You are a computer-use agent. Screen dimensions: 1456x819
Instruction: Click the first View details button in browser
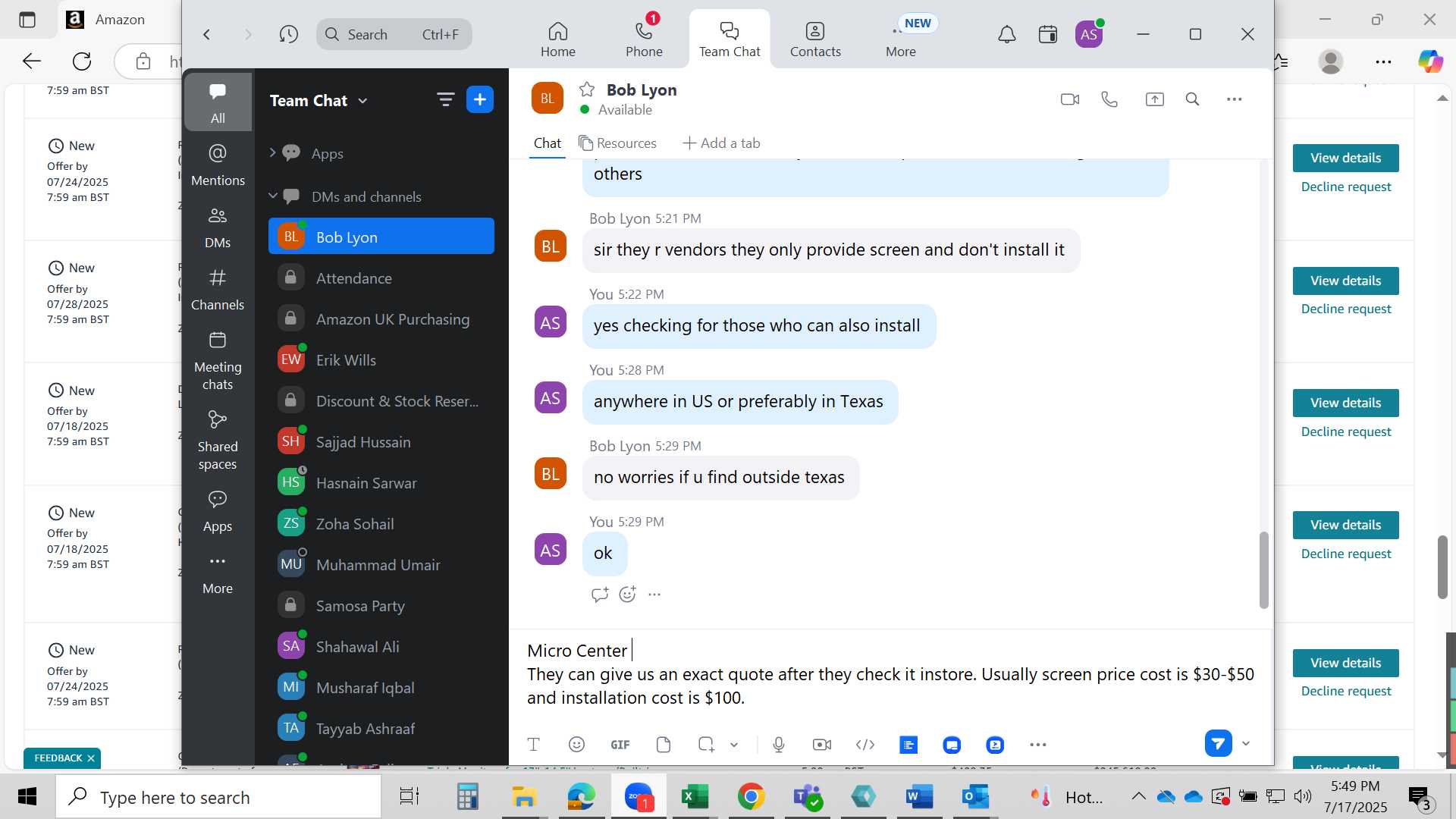click(1345, 158)
